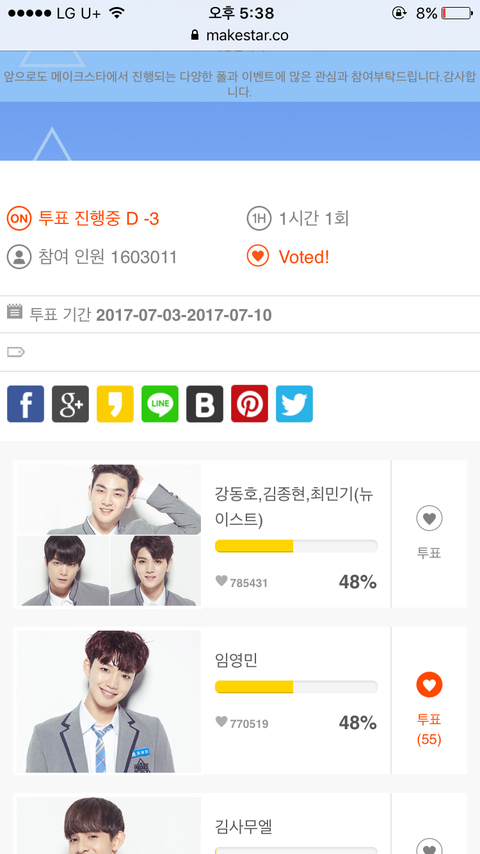The height and width of the screenshot is (854, 480).
Task: Share via yellow KakaoStory icon
Action: 115,404
